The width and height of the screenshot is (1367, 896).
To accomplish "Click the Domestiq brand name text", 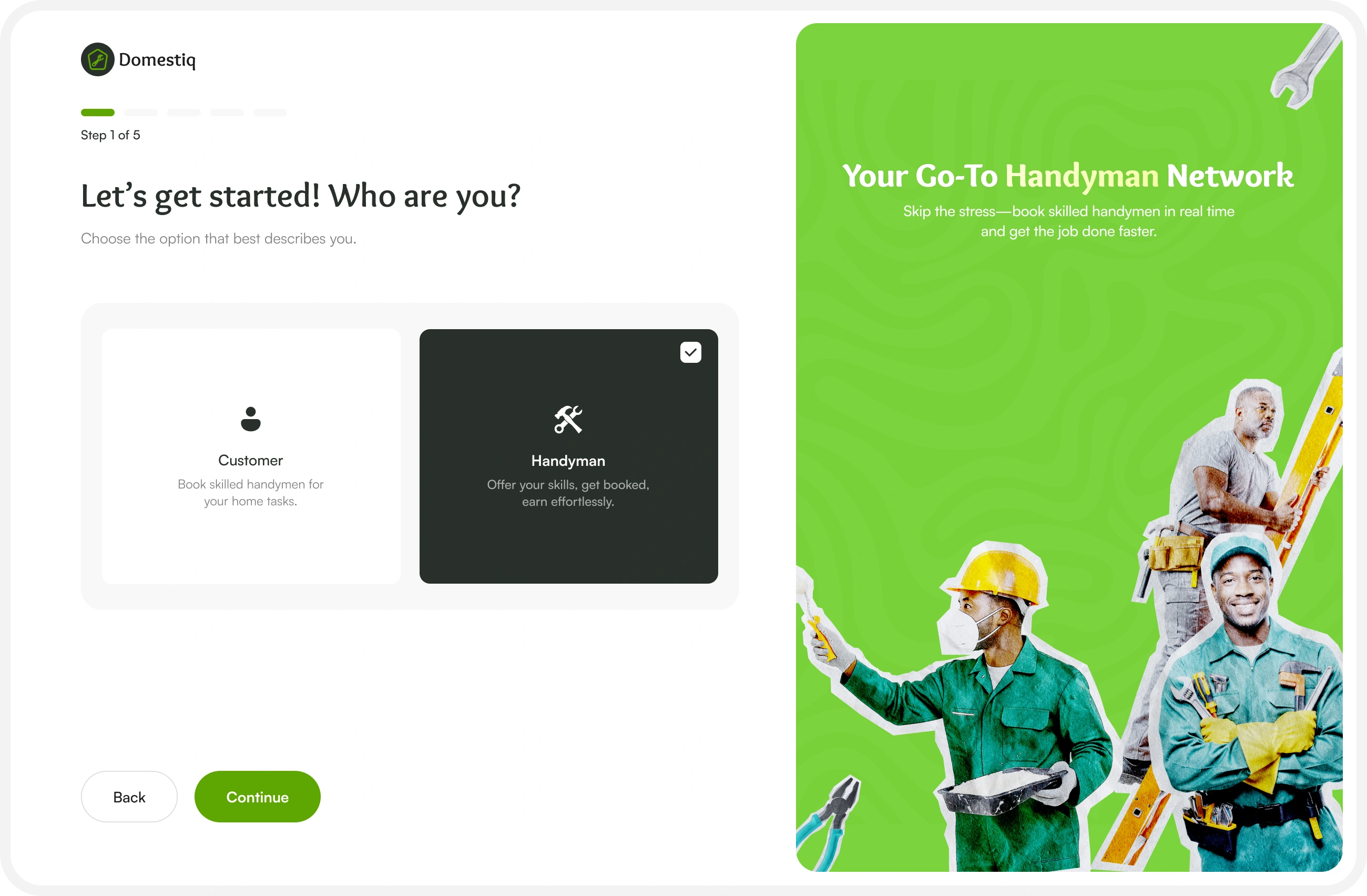I will point(157,60).
